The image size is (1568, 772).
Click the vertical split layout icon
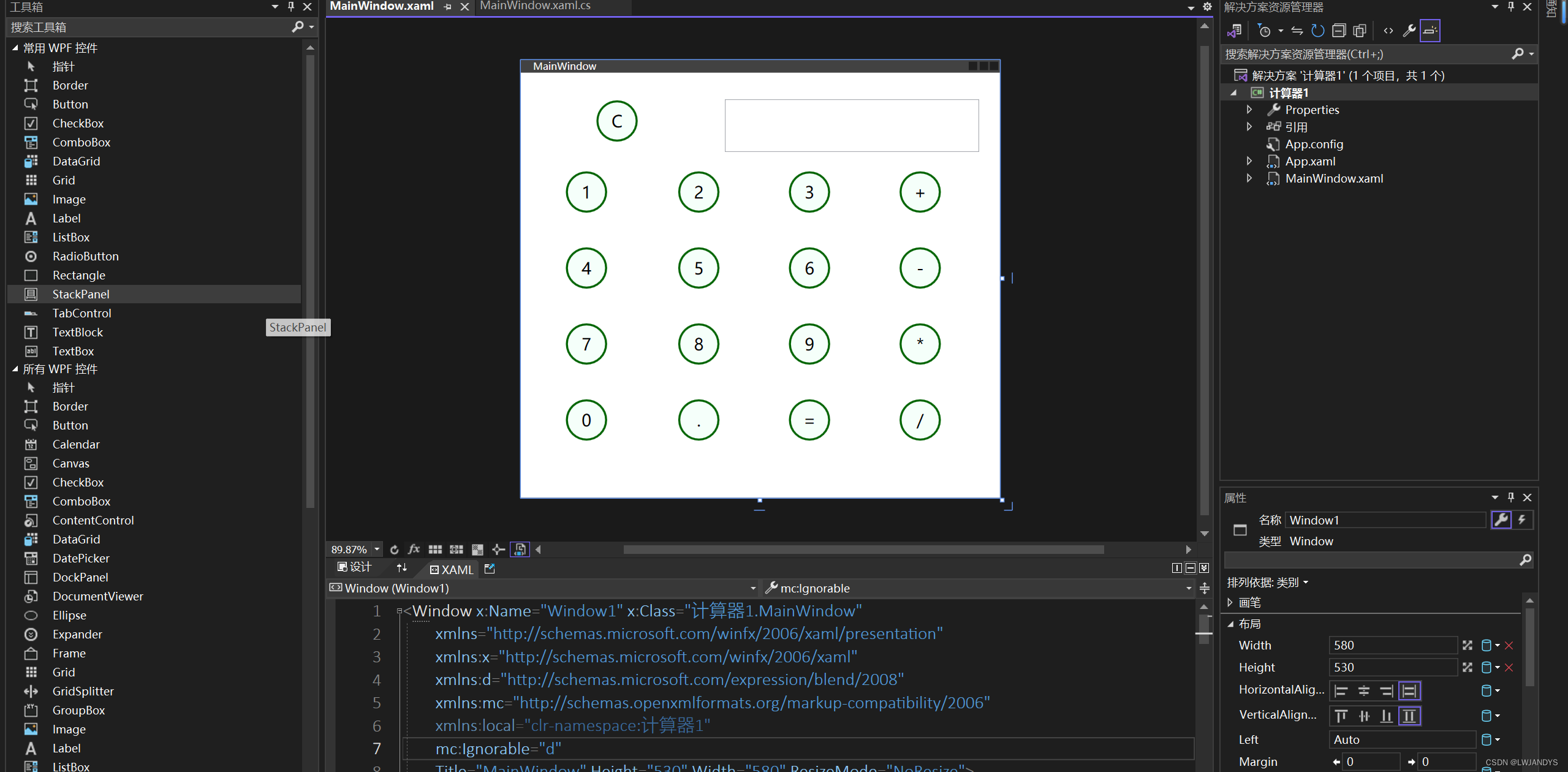1177,568
